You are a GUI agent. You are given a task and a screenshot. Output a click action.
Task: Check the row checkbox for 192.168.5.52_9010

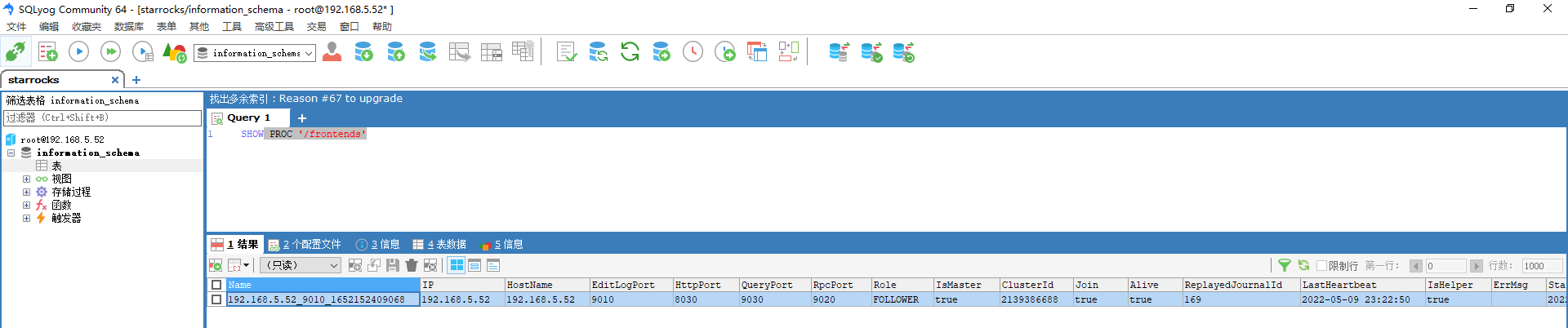(x=216, y=299)
